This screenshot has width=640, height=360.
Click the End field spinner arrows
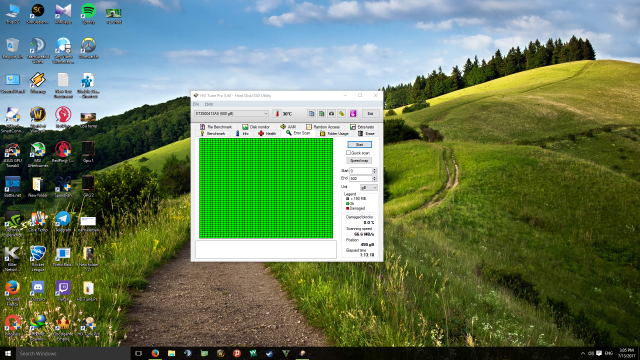pyautogui.click(x=375, y=178)
